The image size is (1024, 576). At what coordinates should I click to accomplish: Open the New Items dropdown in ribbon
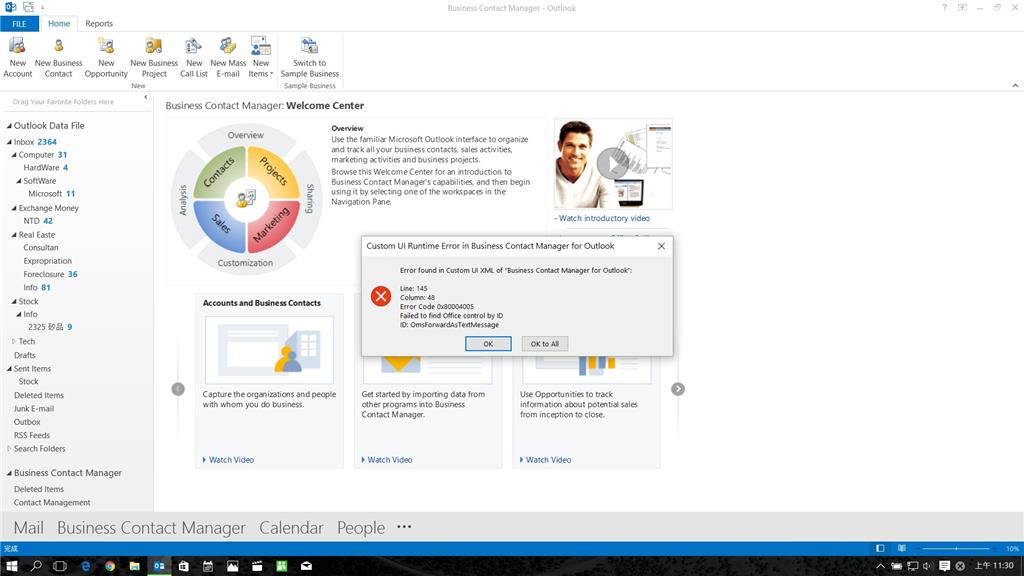(261, 57)
